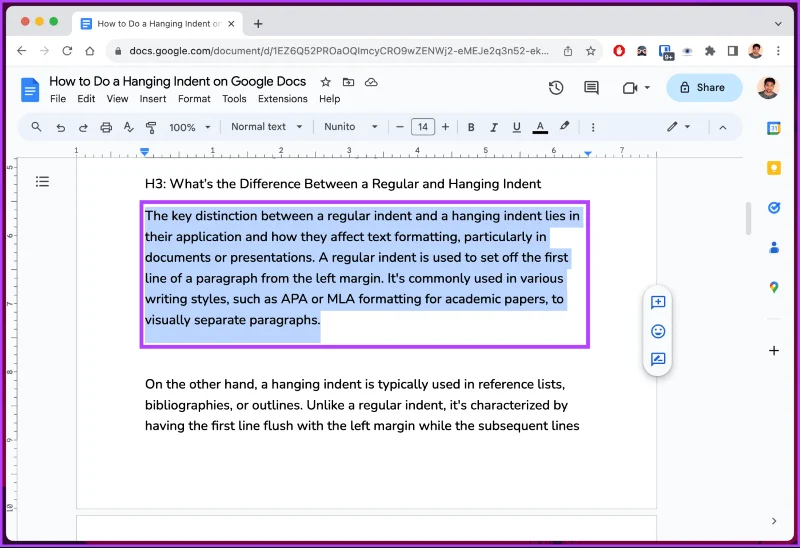Open Chrome home page button

pos(90,51)
